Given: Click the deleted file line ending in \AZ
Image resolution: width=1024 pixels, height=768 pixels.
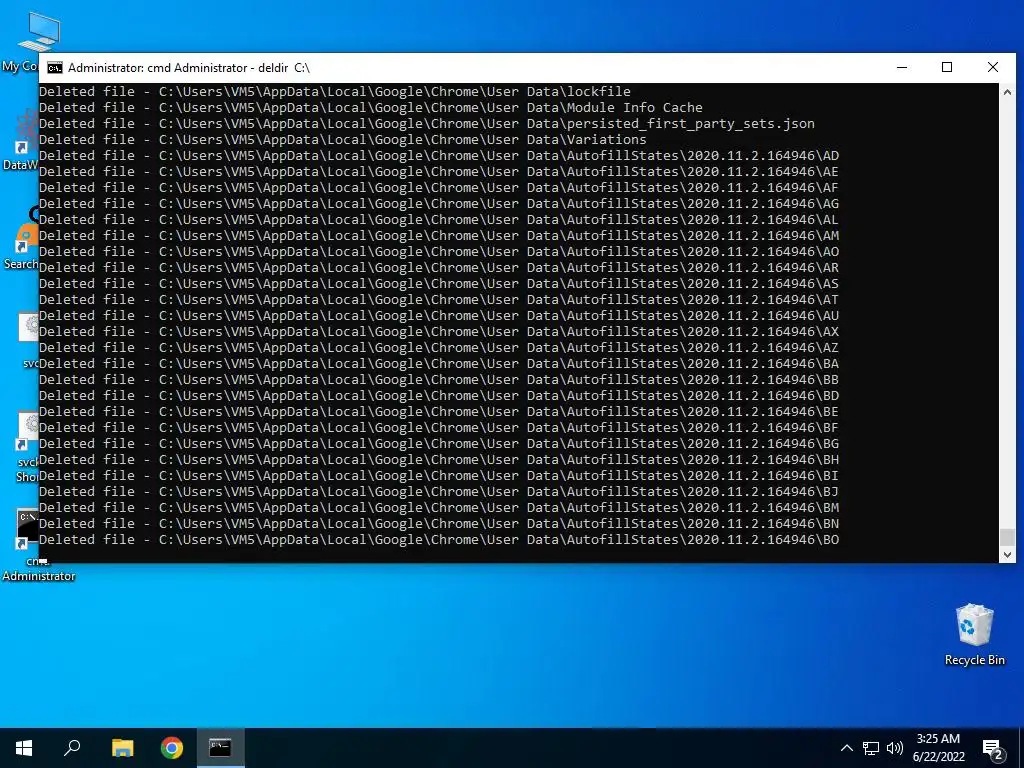Looking at the screenshot, I should click(439, 347).
